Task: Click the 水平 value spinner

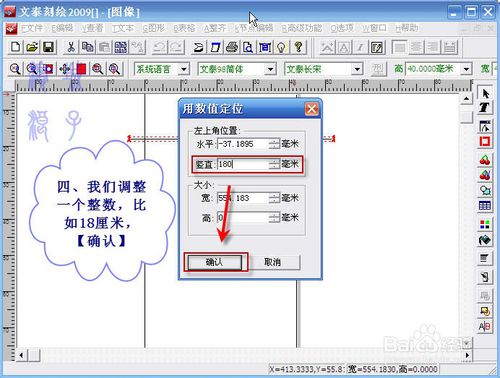Action: click(x=274, y=144)
